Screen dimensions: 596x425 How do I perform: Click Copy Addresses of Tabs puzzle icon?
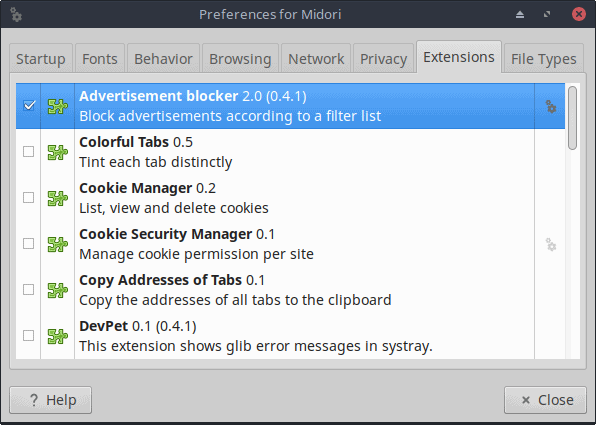(57, 290)
